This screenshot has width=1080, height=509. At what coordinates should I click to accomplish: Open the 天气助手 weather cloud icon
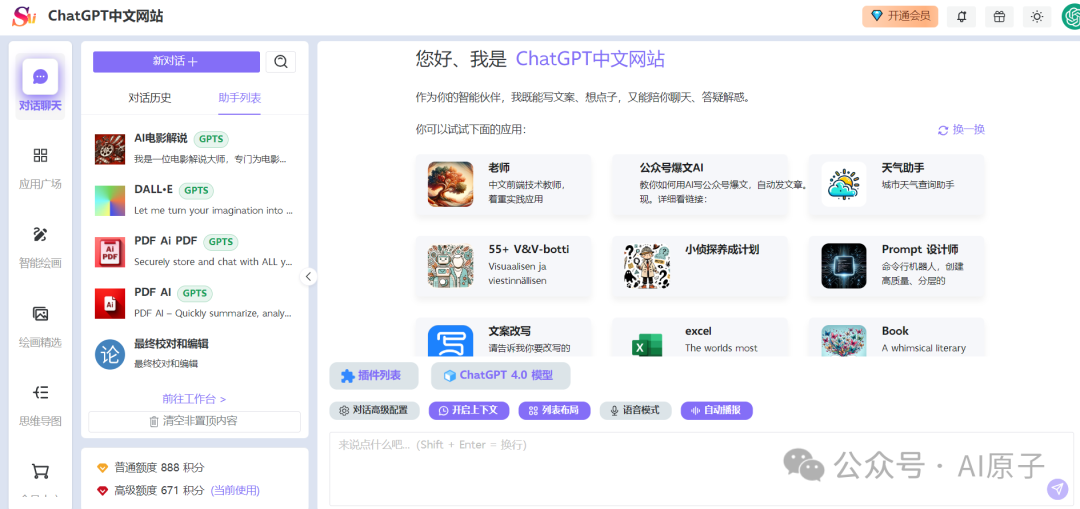[844, 184]
